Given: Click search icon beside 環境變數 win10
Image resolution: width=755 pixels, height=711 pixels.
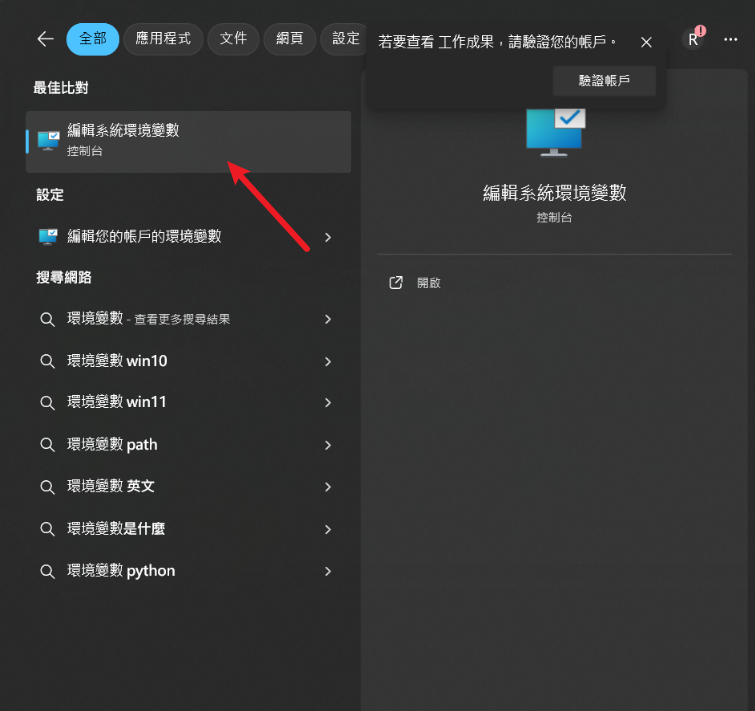Looking at the screenshot, I should 47,361.
